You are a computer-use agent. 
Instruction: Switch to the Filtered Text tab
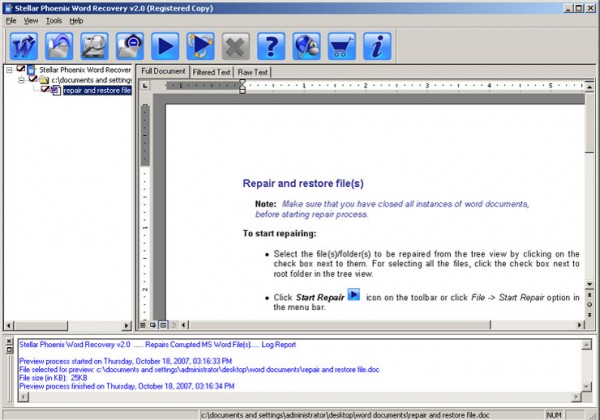212,72
